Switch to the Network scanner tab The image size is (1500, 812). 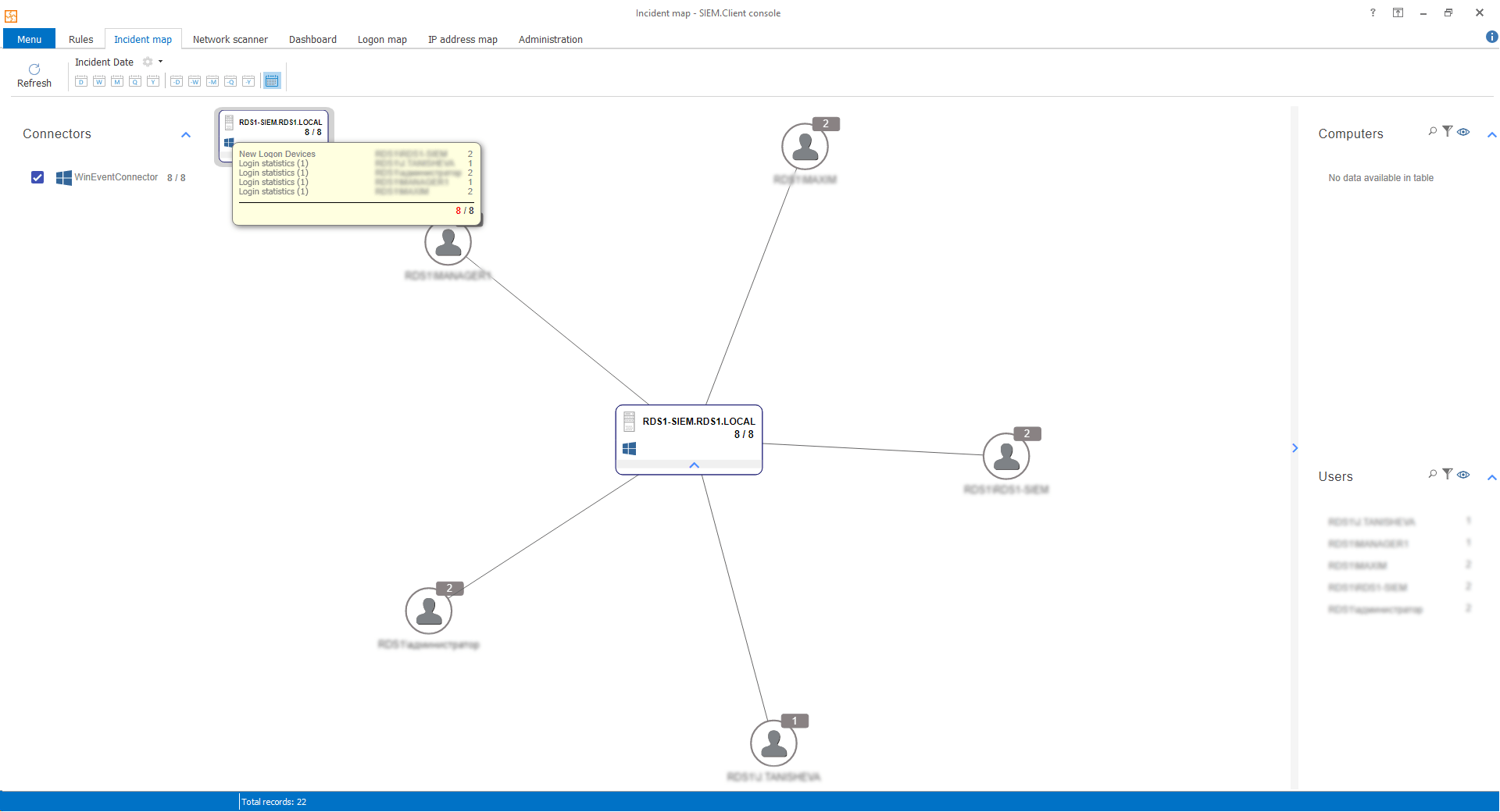[x=230, y=39]
